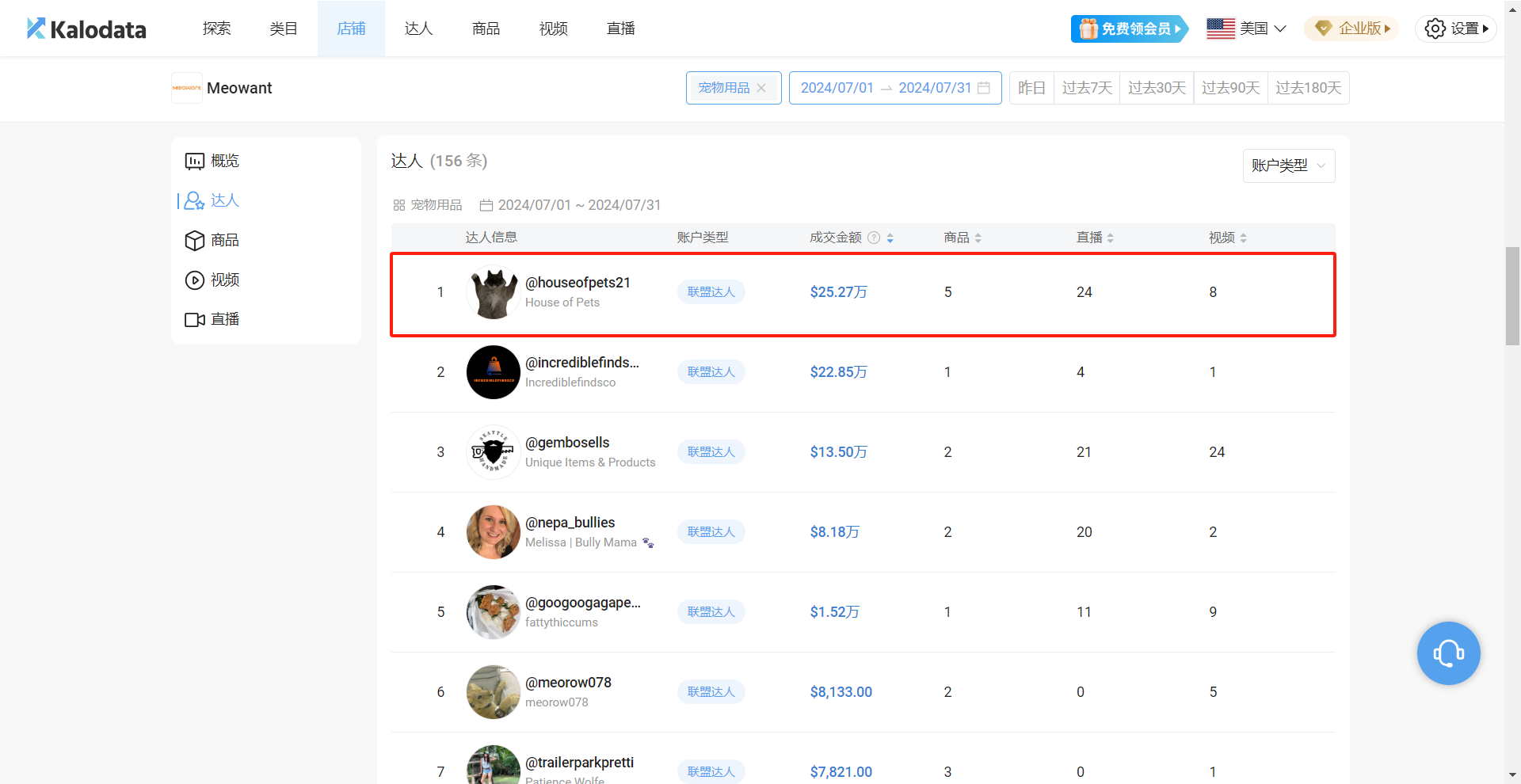Click the help icon beside 成交金额

tap(874, 238)
